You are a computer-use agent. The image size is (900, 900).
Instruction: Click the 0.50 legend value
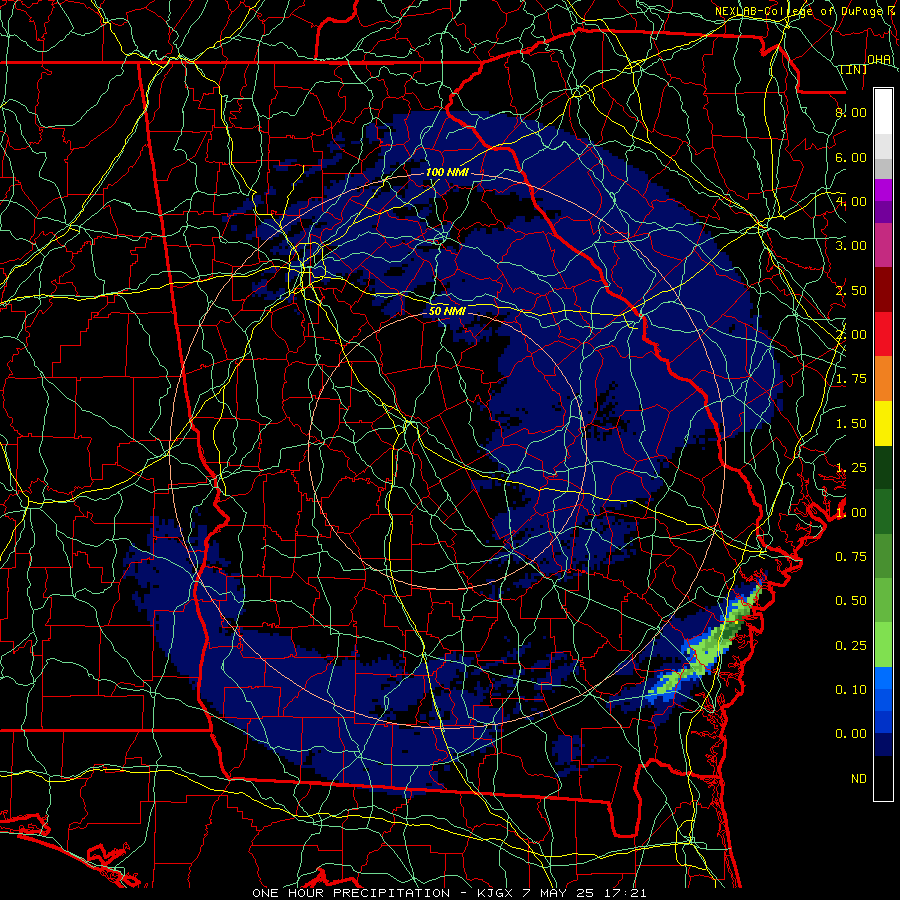(851, 601)
